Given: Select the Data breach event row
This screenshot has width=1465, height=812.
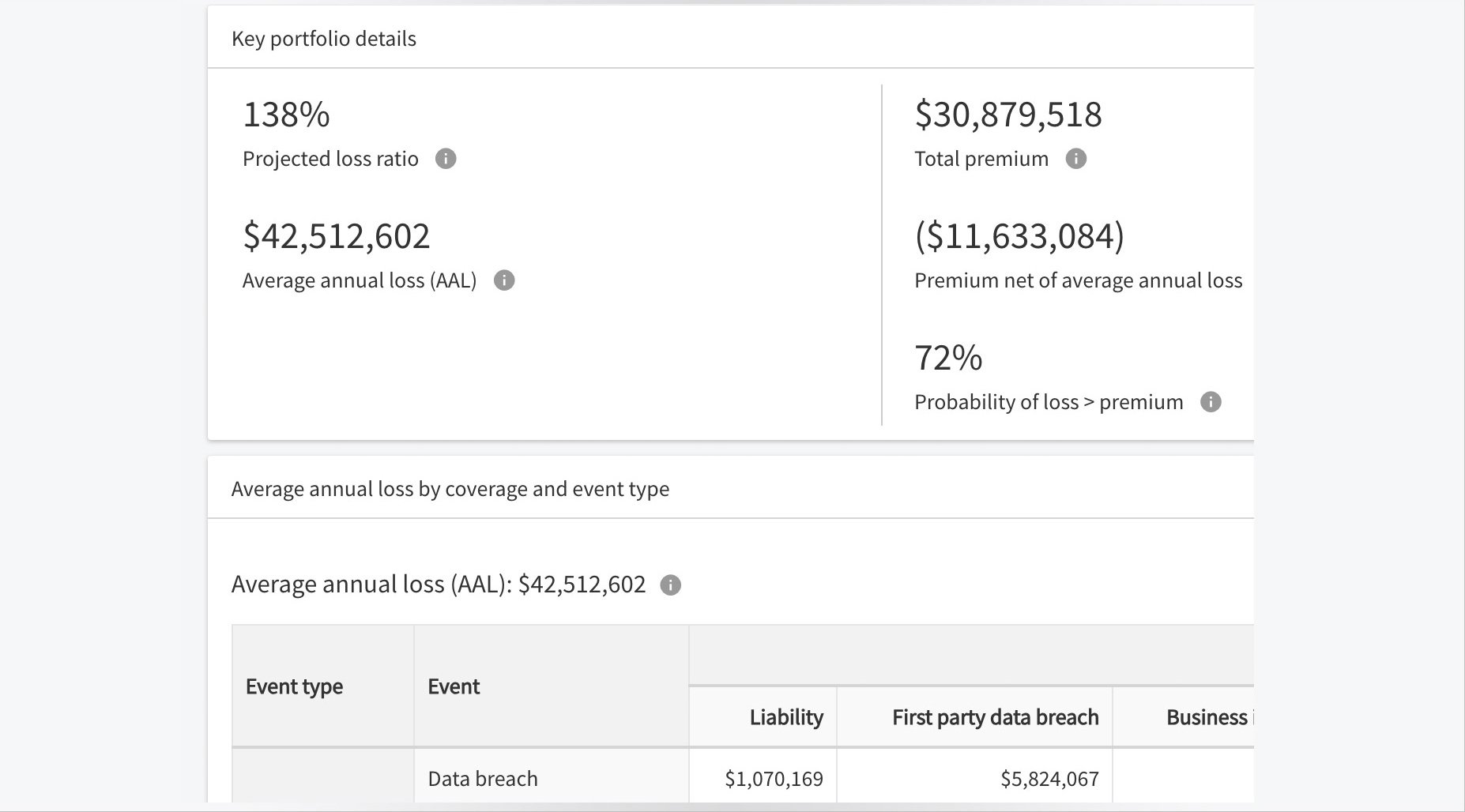Looking at the screenshot, I should pyautogui.click(x=483, y=779).
